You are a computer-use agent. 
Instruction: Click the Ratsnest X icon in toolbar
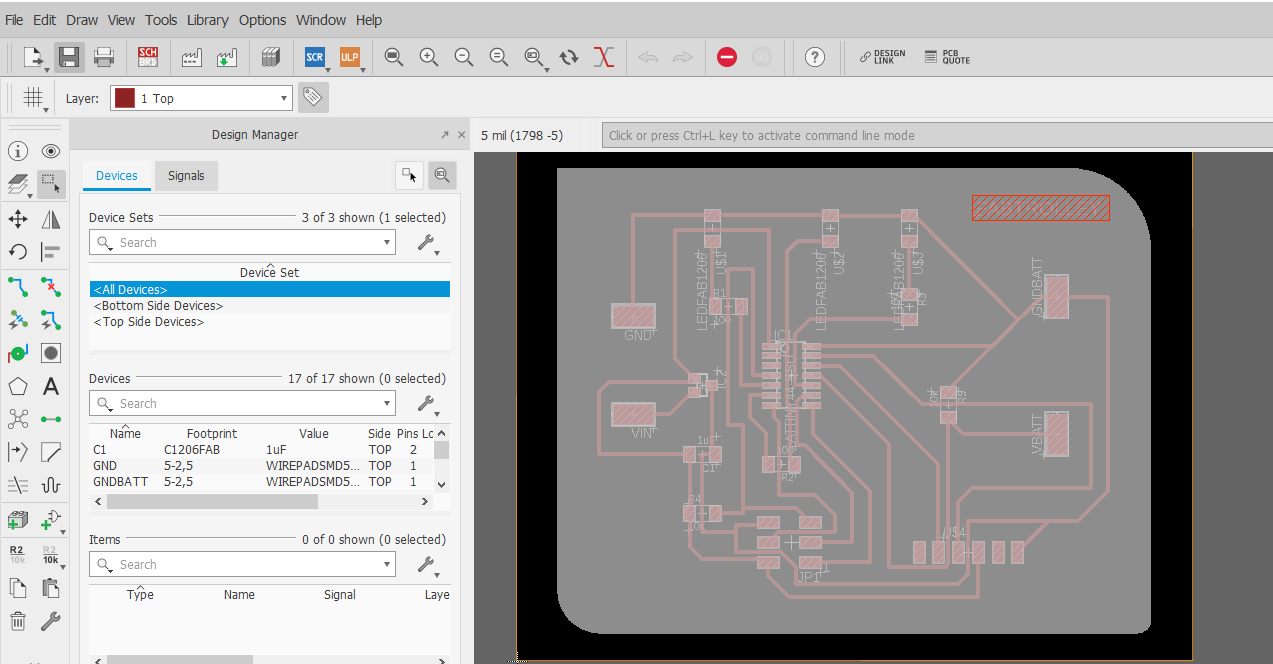[603, 57]
